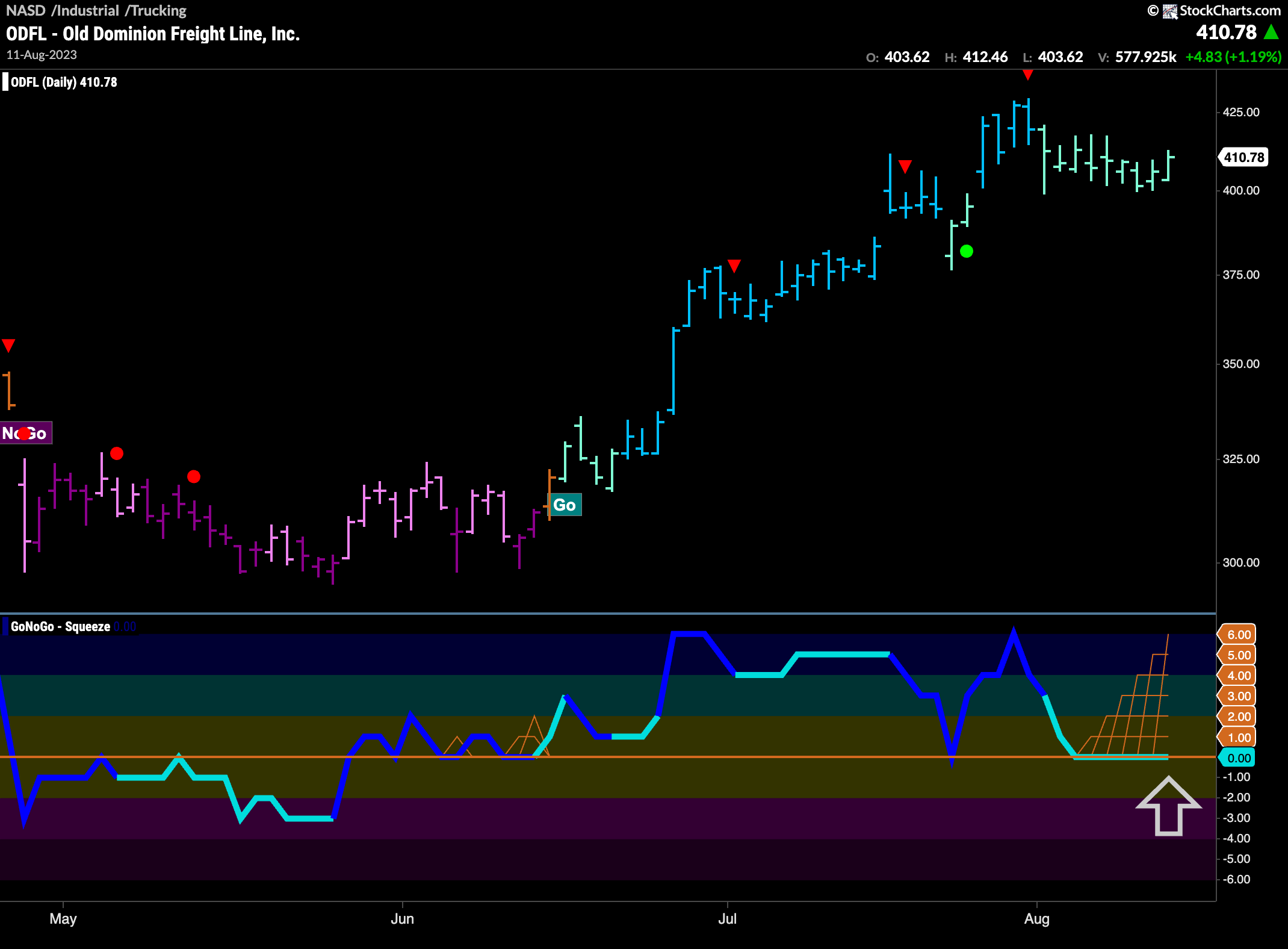Image resolution: width=1288 pixels, height=949 pixels.
Task: Click the -6.00 oscillator axis label
Action: 1237,880
